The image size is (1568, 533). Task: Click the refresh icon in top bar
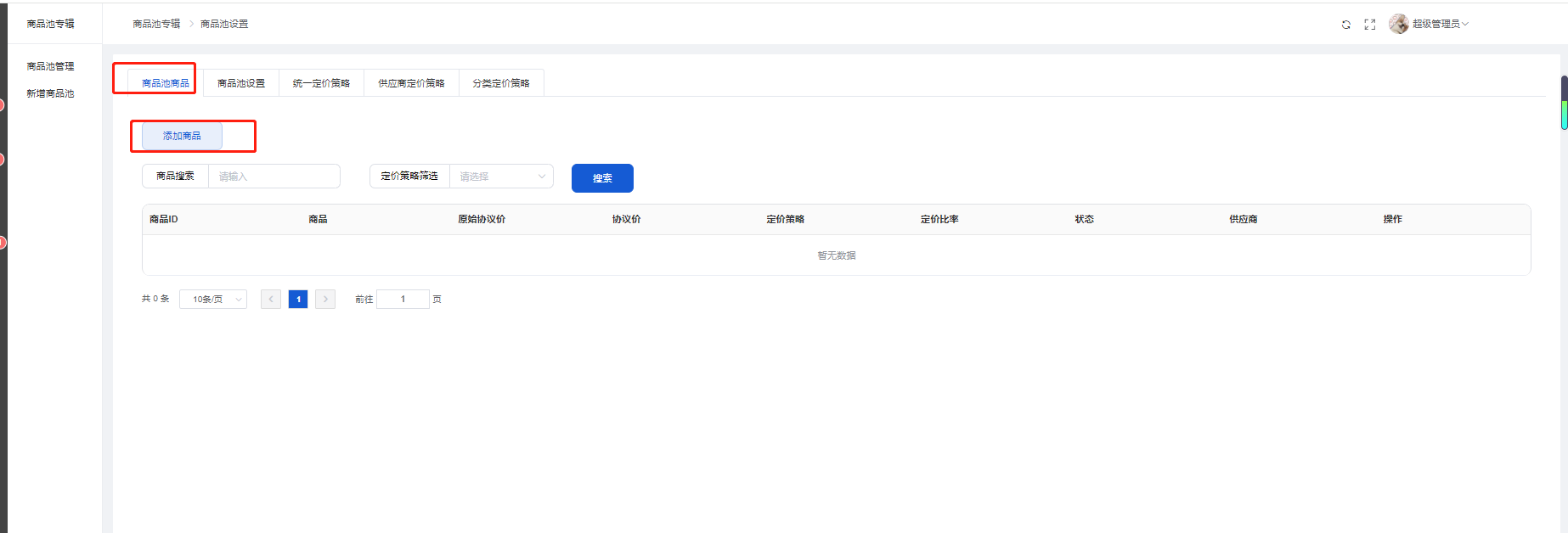(1345, 25)
